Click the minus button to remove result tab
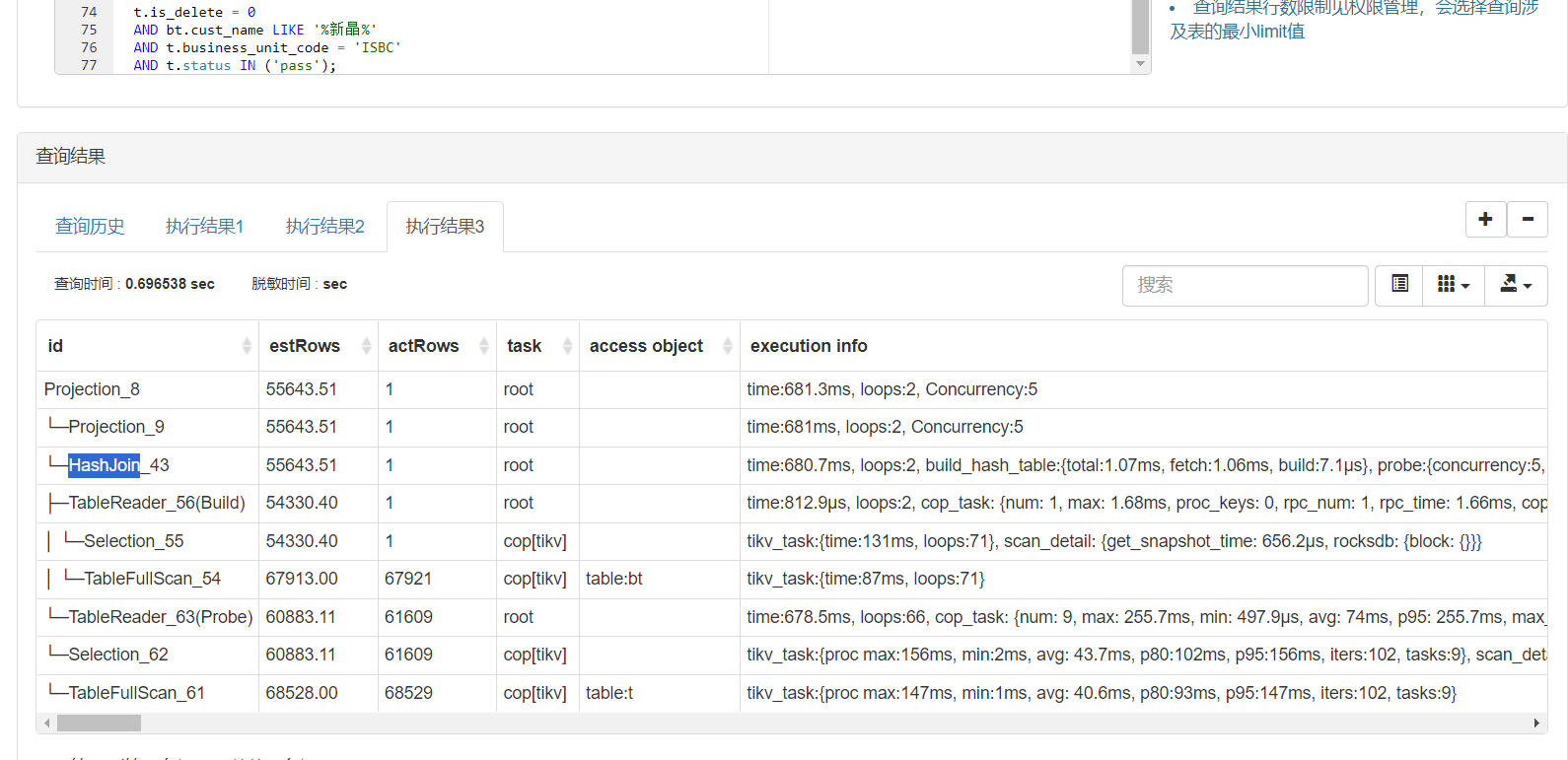Image resolution: width=1568 pixels, height=760 pixels. pos(1528,219)
